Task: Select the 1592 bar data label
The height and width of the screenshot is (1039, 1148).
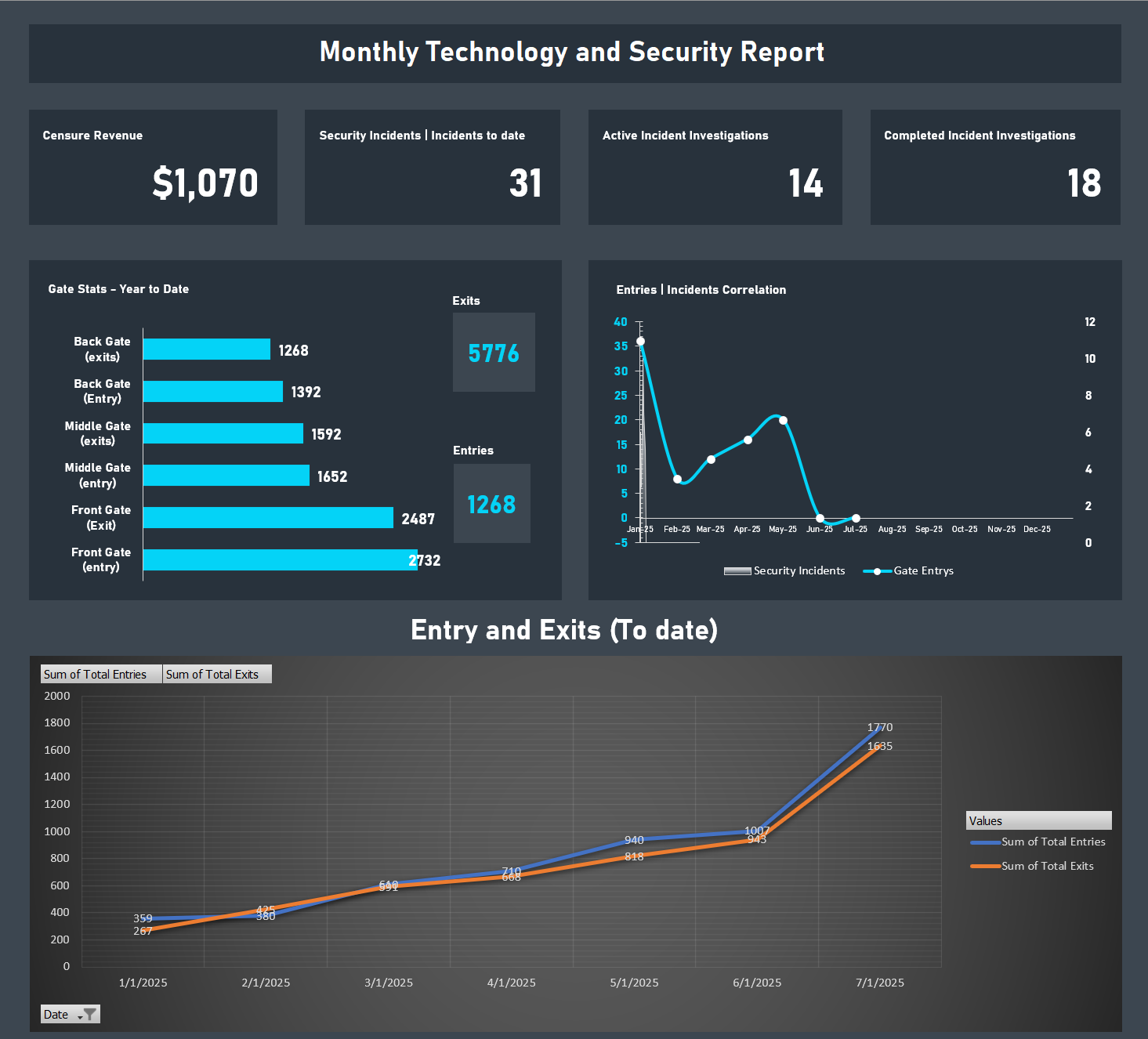Action: 327,434
